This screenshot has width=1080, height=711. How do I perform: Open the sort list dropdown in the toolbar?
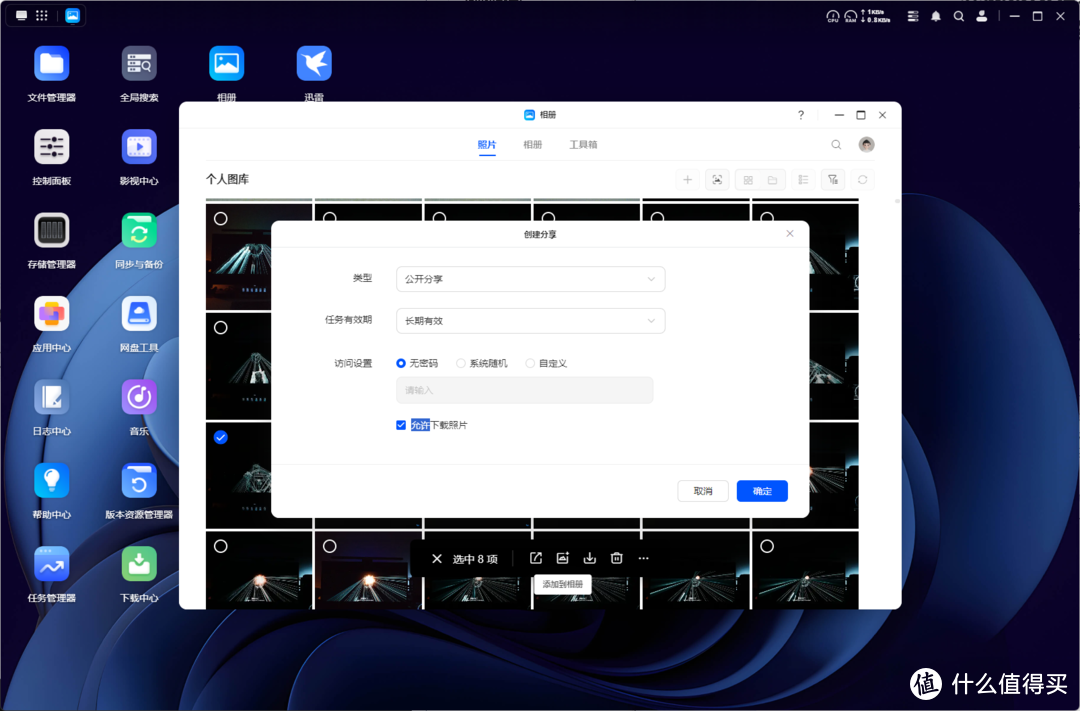pos(803,179)
